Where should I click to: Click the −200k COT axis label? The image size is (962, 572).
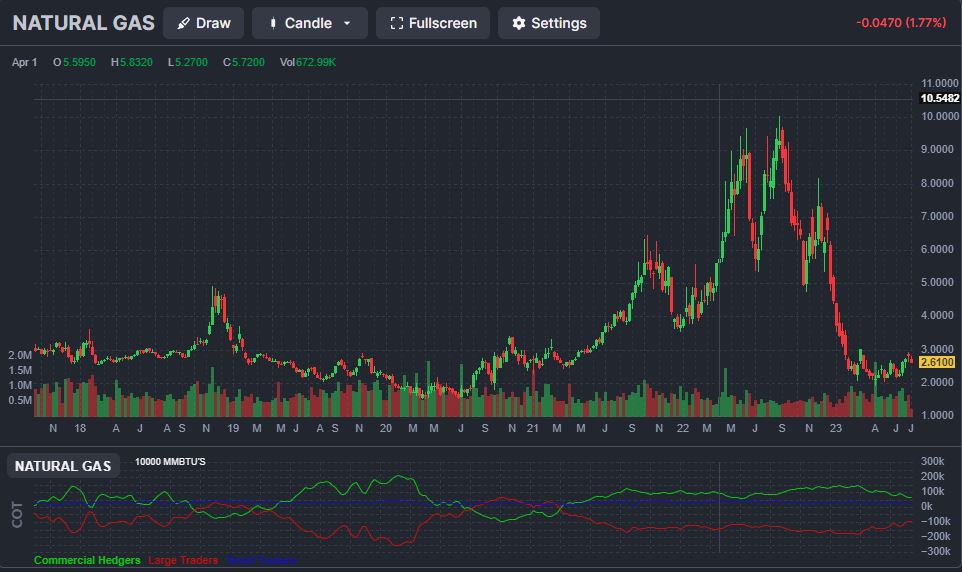(x=936, y=536)
